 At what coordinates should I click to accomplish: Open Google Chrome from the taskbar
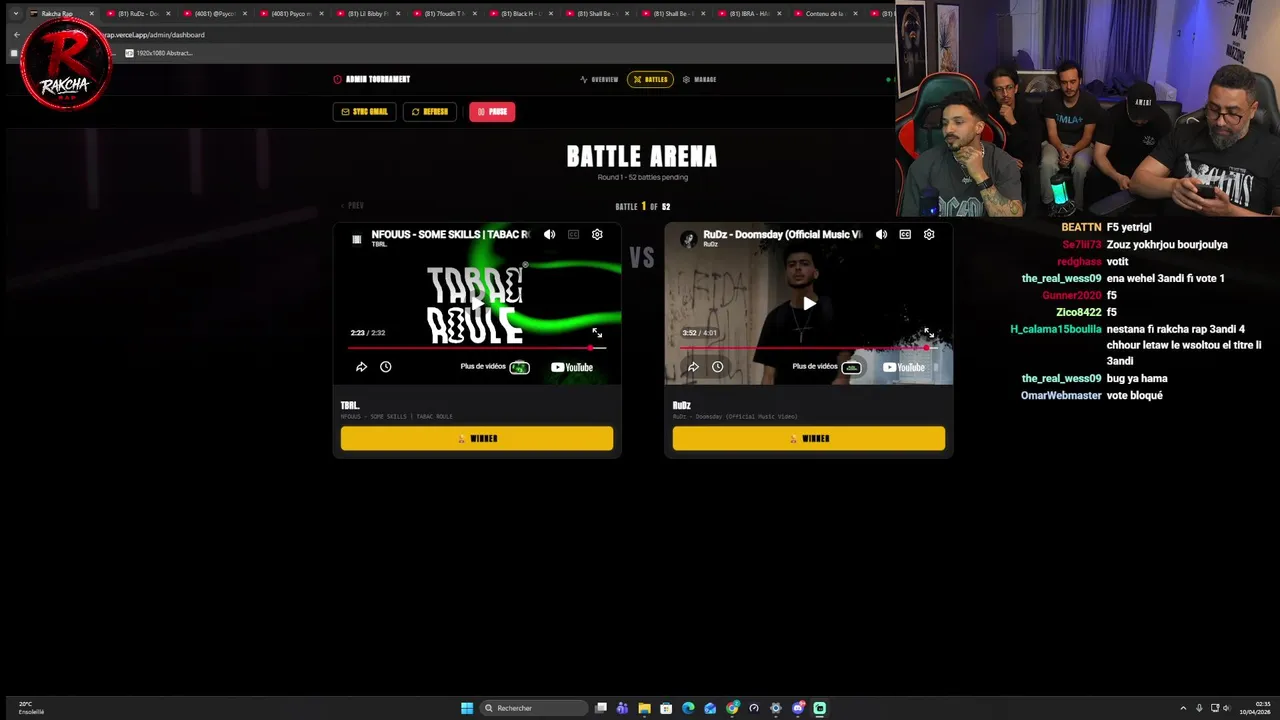732,708
